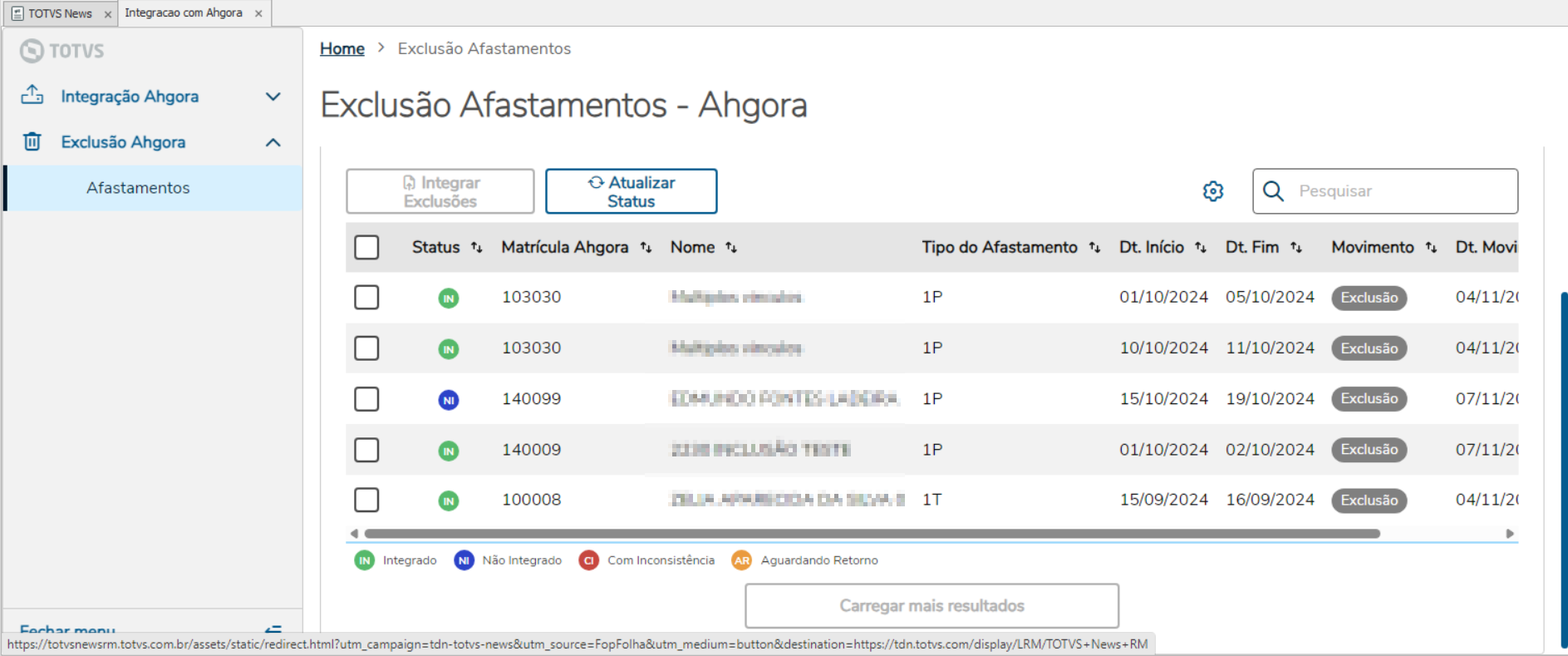This screenshot has width=1568, height=656.
Task: Open the Exclusão Ahgora menu item
Action: pyautogui.click(x=151, y=142)
